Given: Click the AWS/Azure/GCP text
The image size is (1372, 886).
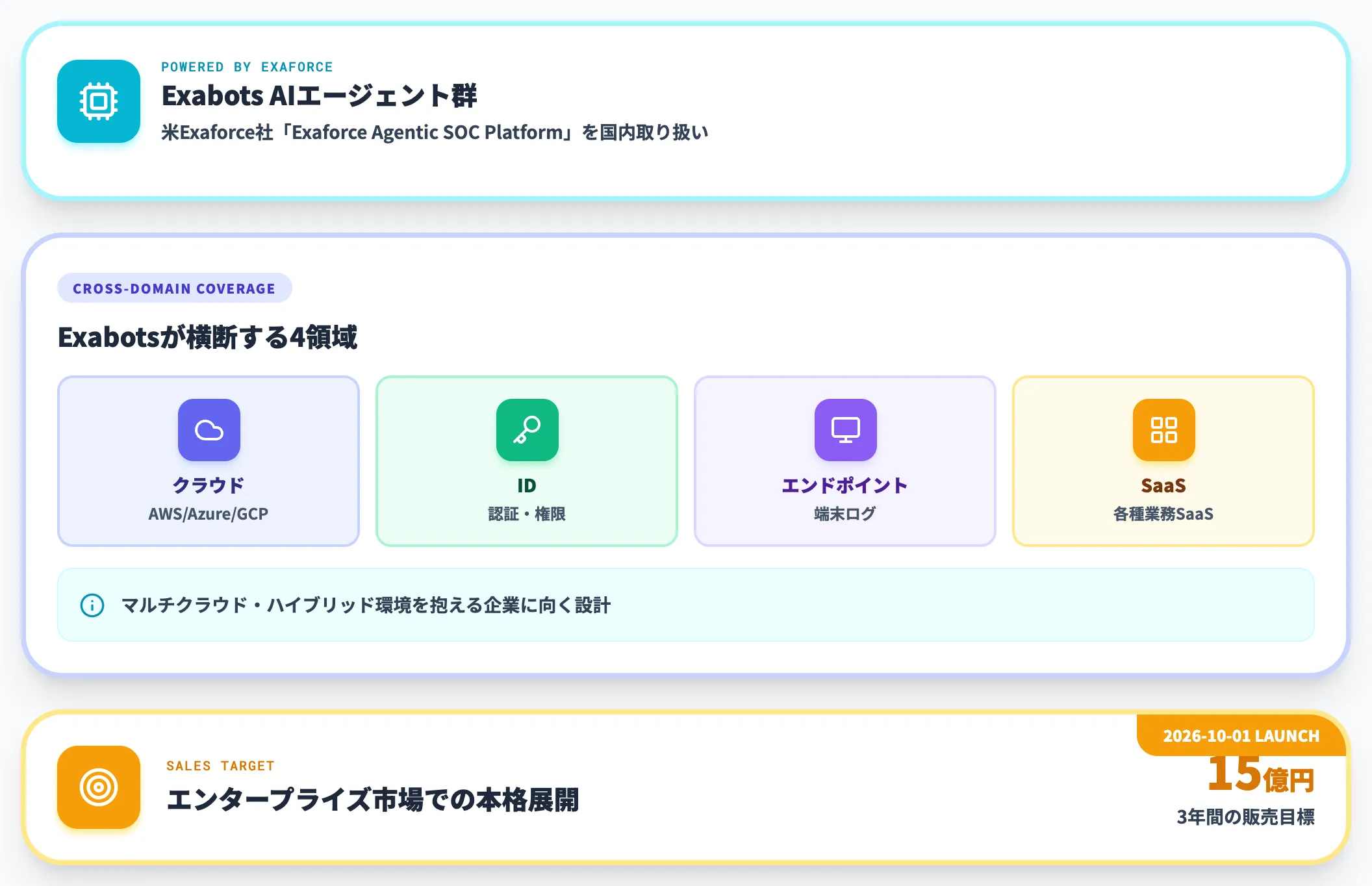Looking at the screenshot, I should [209, 514].
